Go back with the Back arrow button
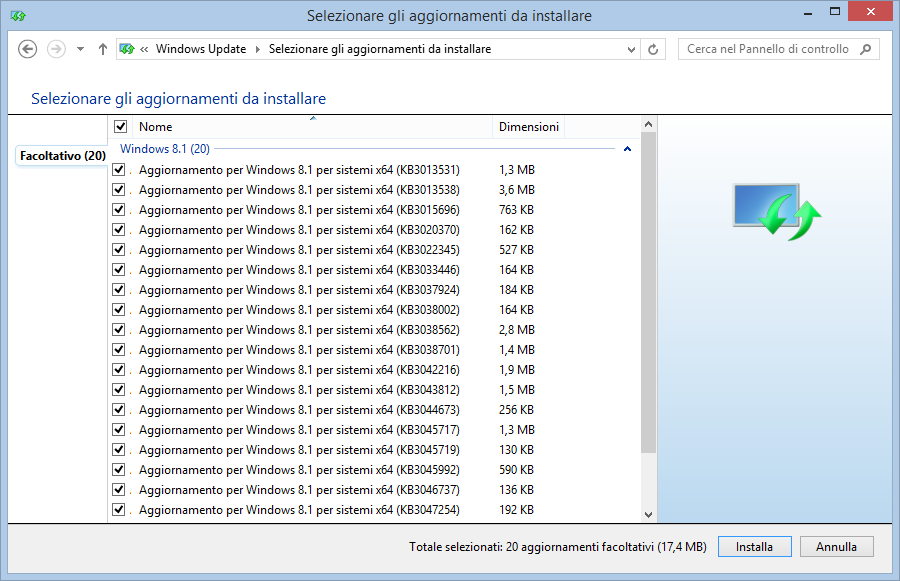The image size is (900, 581). (x=28, y=49)
